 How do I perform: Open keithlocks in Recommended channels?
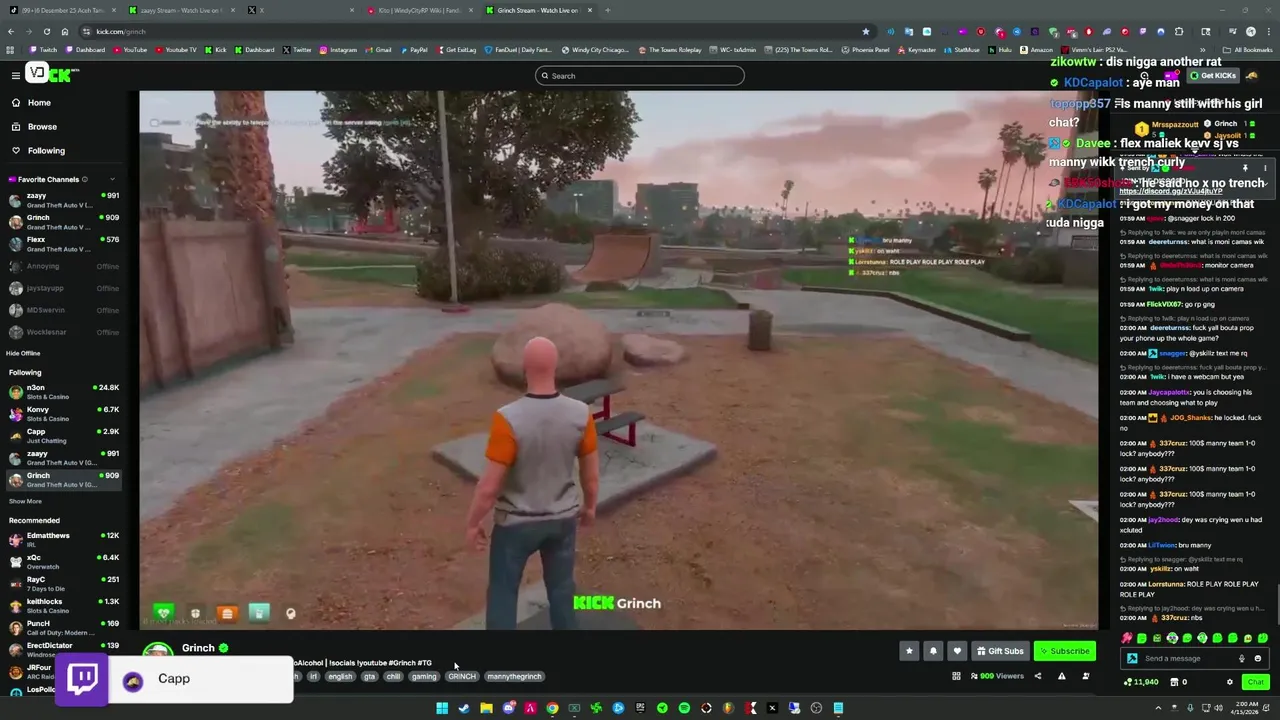click(62, 606)
